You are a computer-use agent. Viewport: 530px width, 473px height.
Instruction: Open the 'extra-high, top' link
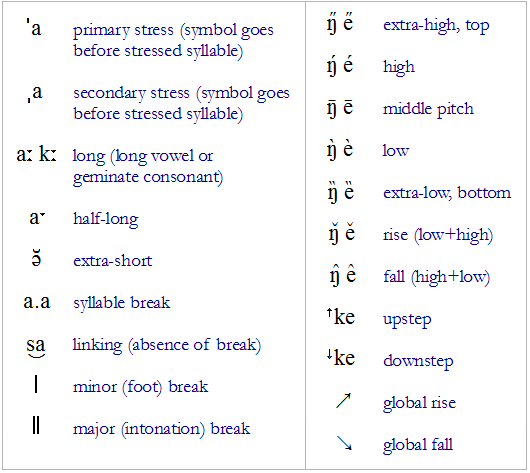tap(436, 25)
